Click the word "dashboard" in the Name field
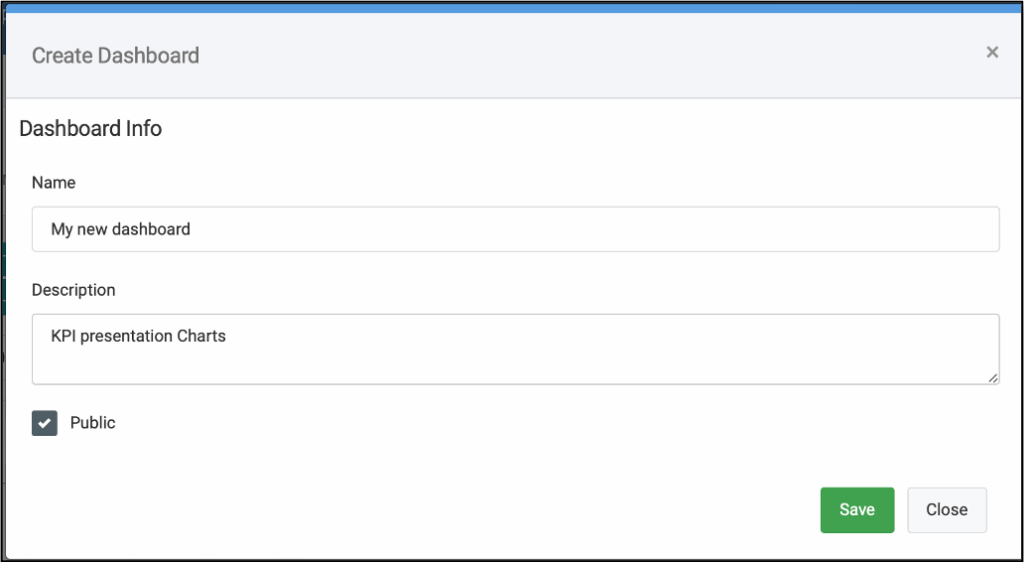This screenshot has height=562, width=1024. (x=151, y=229)
